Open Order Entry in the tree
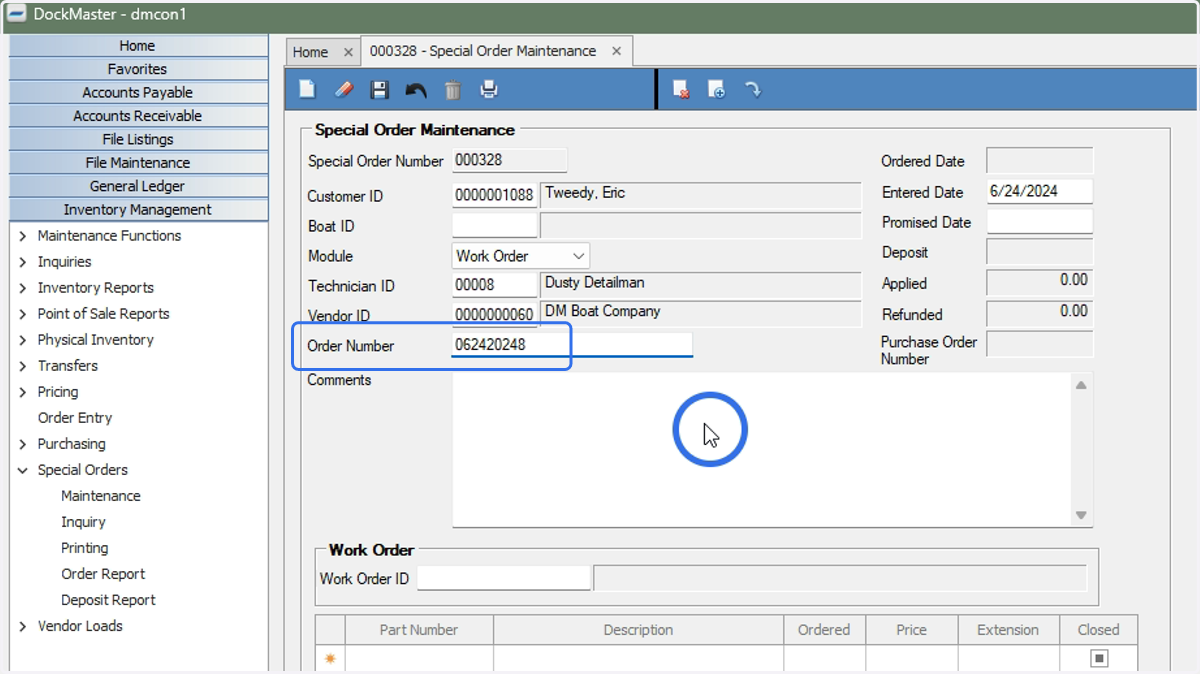The height and width of the screenshot is (674, 1200). click(x=75, y=418)
